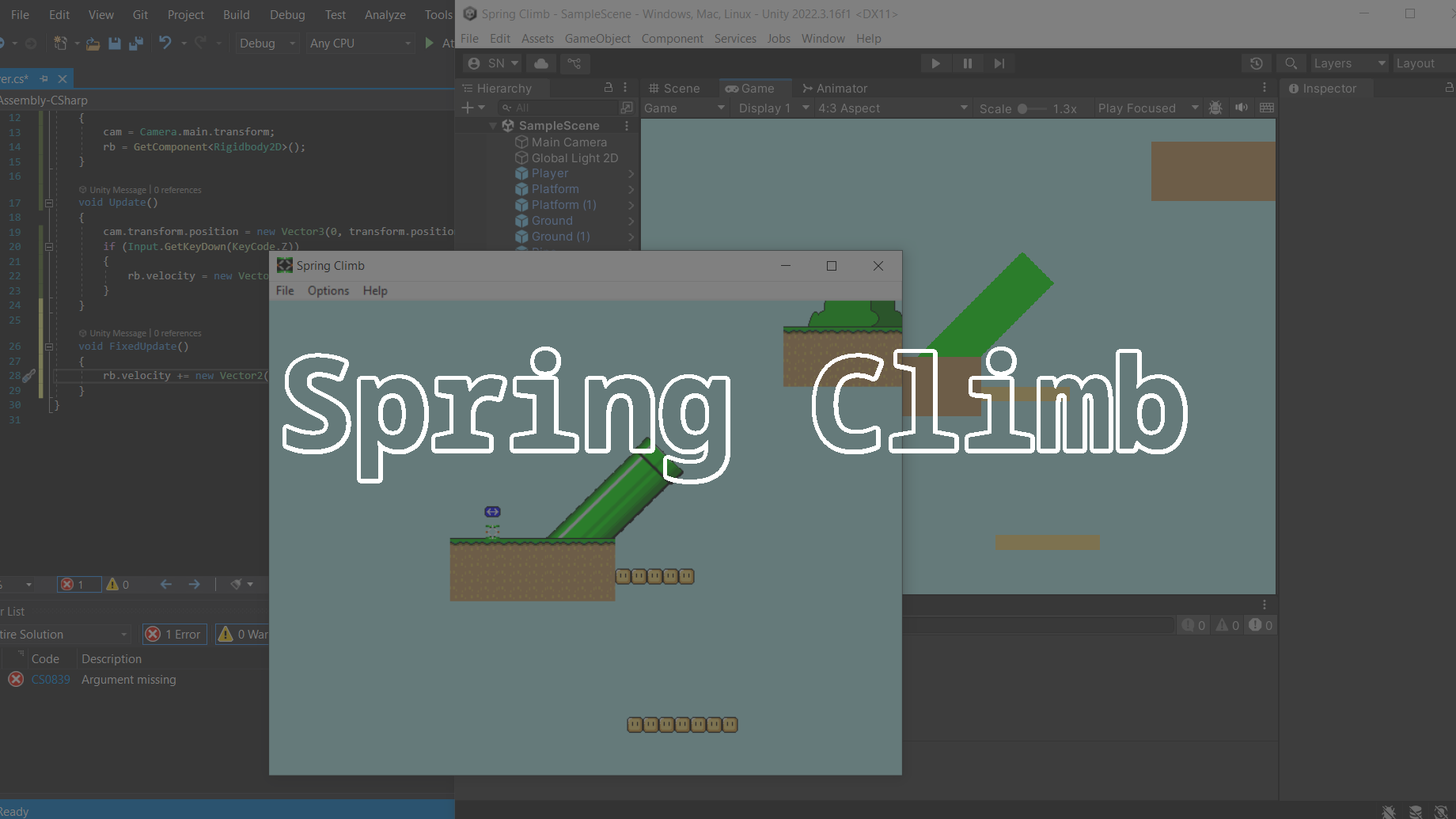Open the Hierarchy panel three-dot menu
The height and width of the screenshot is (819, 1456).
point(625,88)
